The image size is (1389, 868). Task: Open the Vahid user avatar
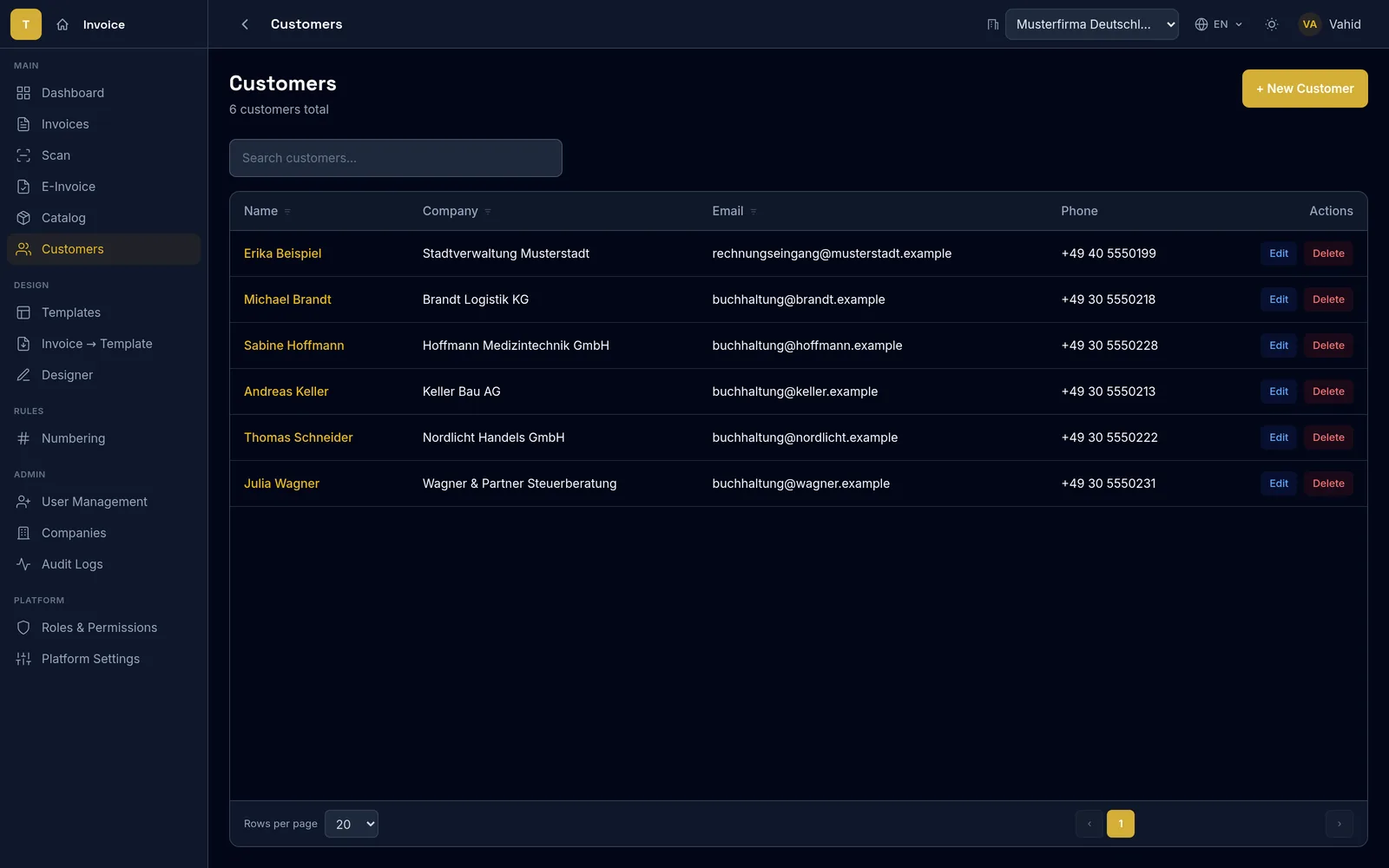[1309, 24]
